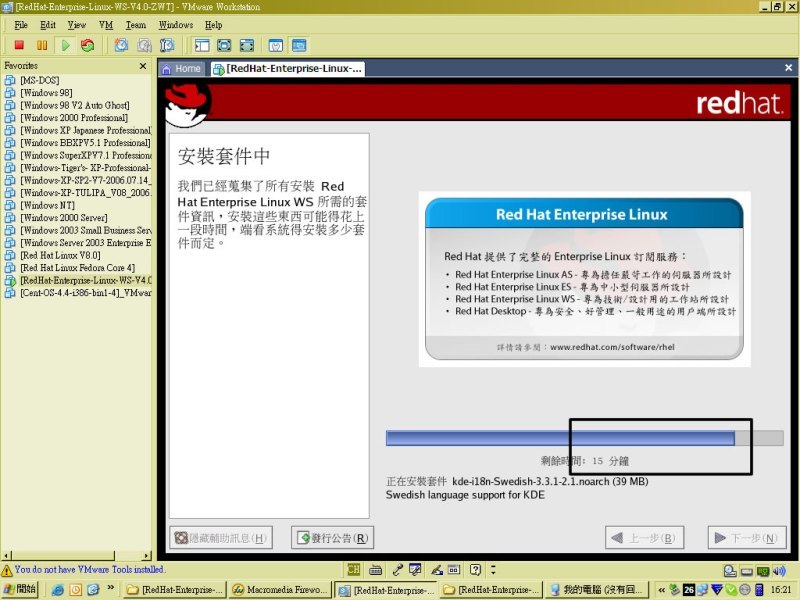Click the Favorites horizontal scrollbar
This screenshot has width=800, height=600.
click(77, 555)
